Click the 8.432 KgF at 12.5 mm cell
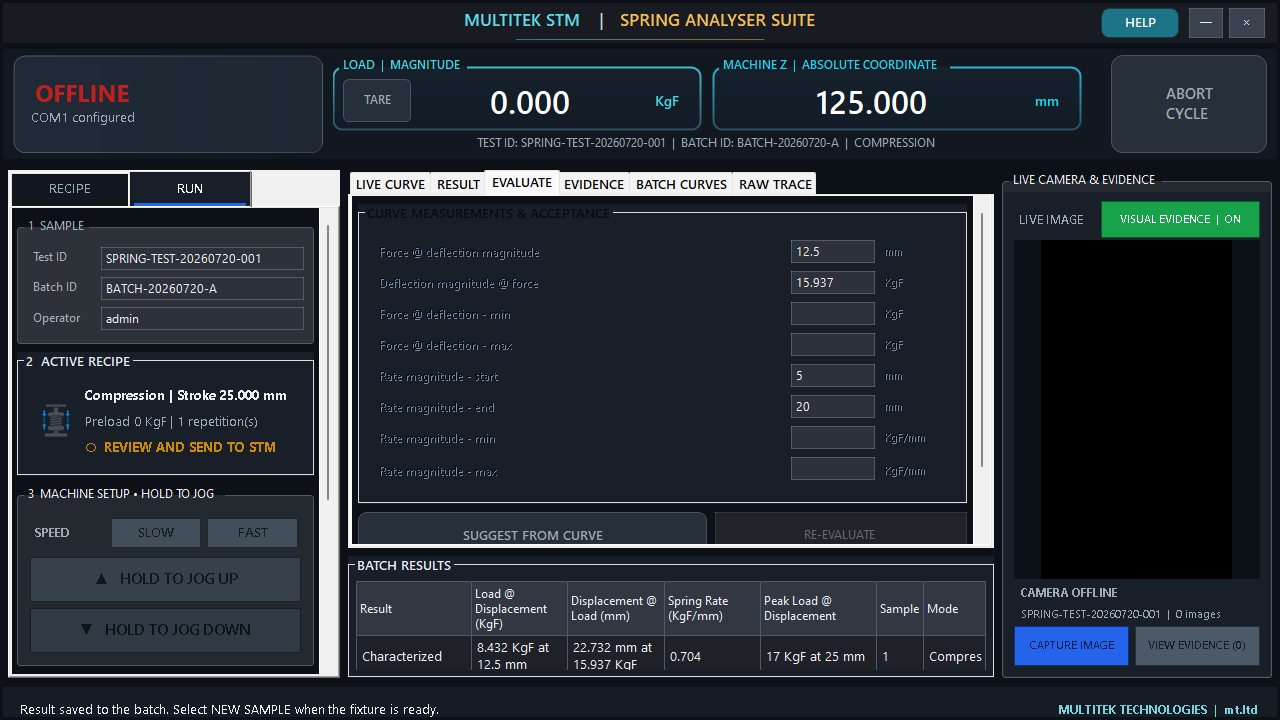Image resolution: width=1280 pixels, height=720 pixels. click(x=518, y=655)
